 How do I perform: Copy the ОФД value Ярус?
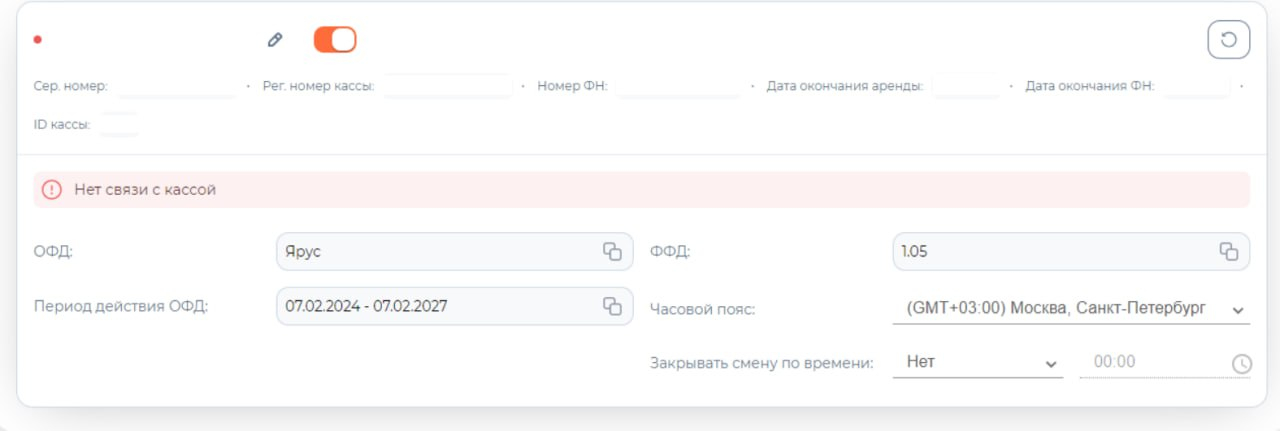tap(612, 252)
